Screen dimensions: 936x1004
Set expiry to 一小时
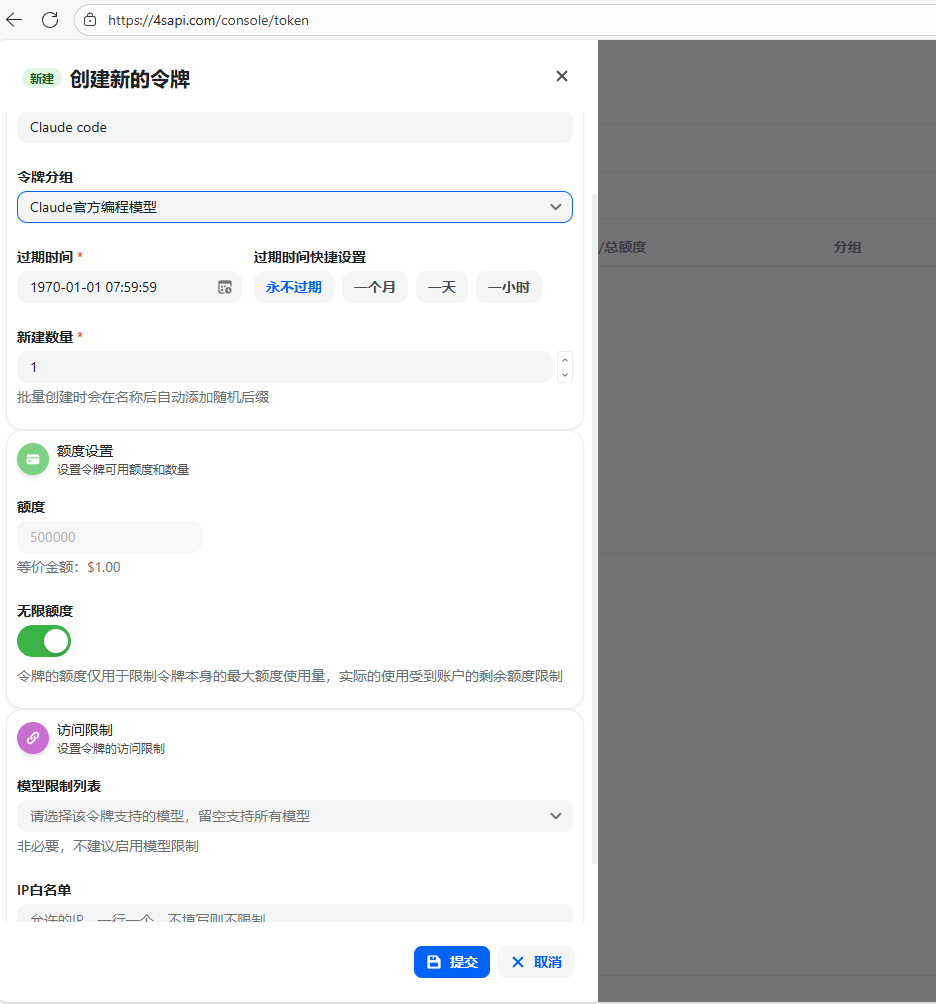(x=509, y=287)
